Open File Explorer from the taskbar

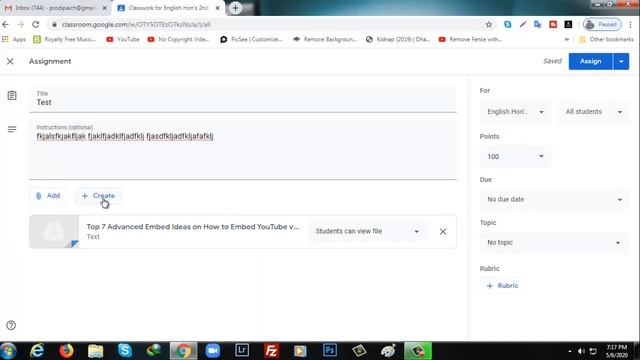96,351
